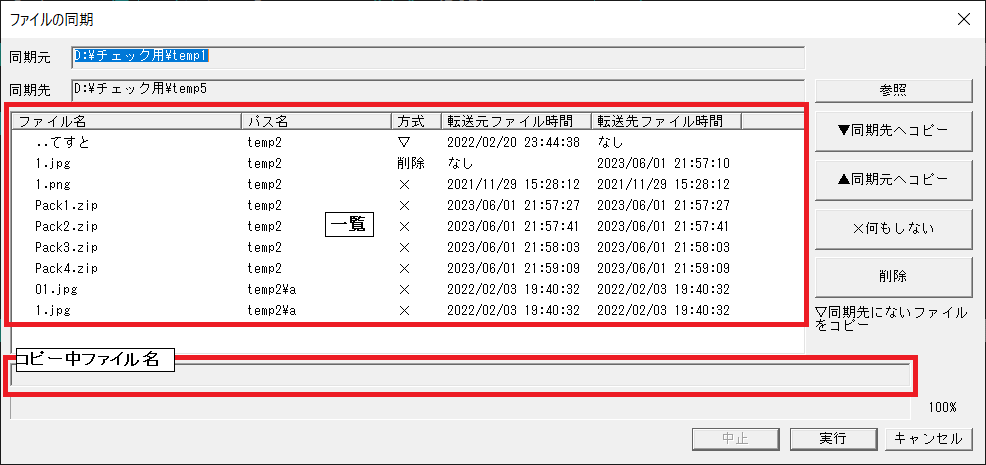Image resolution: width=986 pixels, height=465 pixels.
Task: Click temp2¥a path in 01.jpg row
Action: [272, 289]
